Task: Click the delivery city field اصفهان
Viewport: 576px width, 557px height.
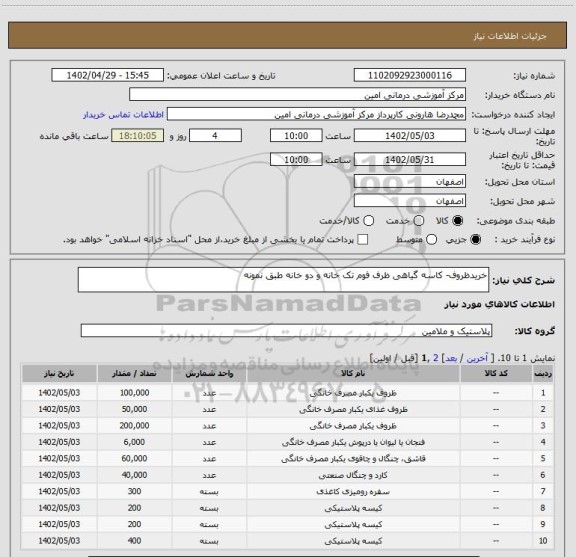Action: [410, 201]
